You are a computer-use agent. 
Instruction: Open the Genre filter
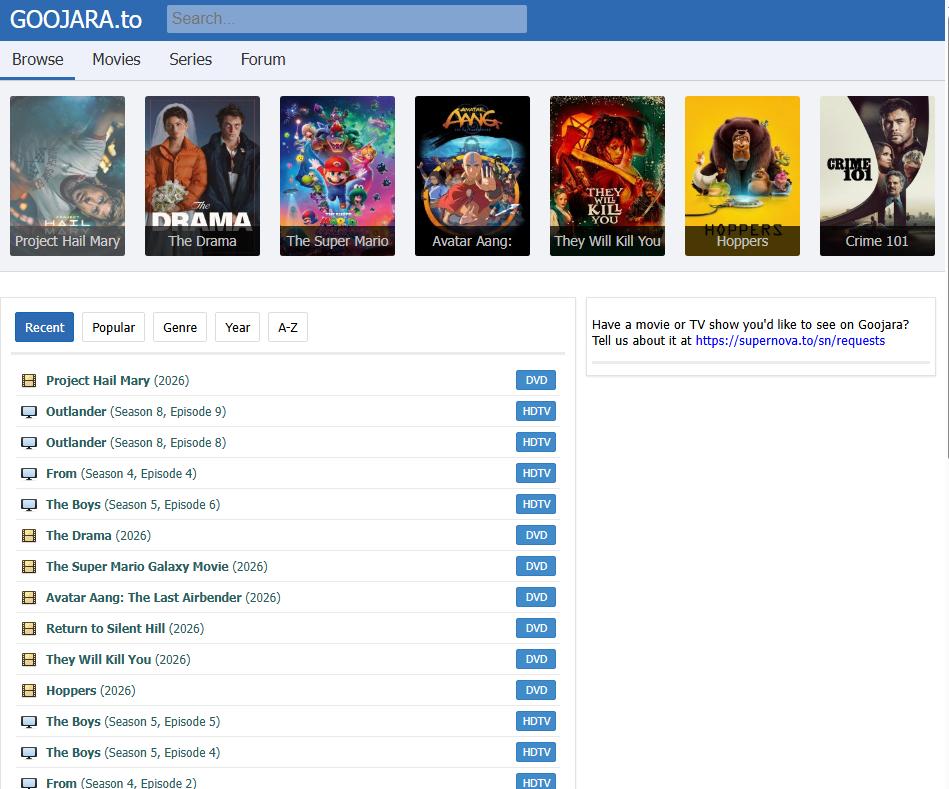(x=180, y=327)
